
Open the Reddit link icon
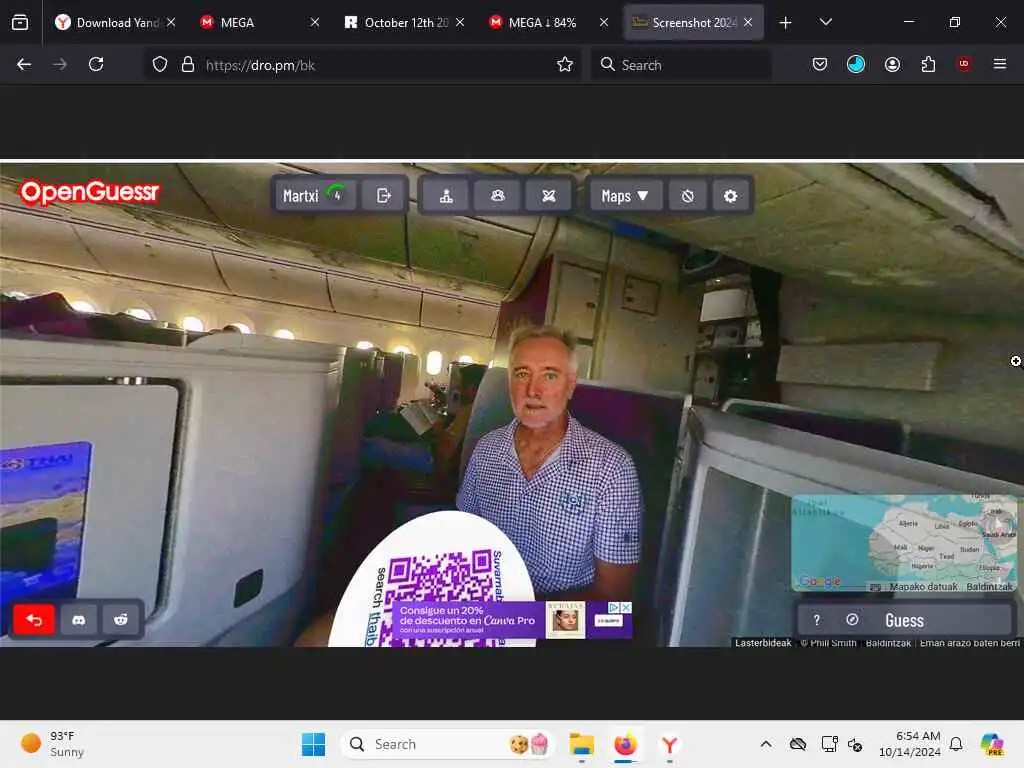coord(121,619)
